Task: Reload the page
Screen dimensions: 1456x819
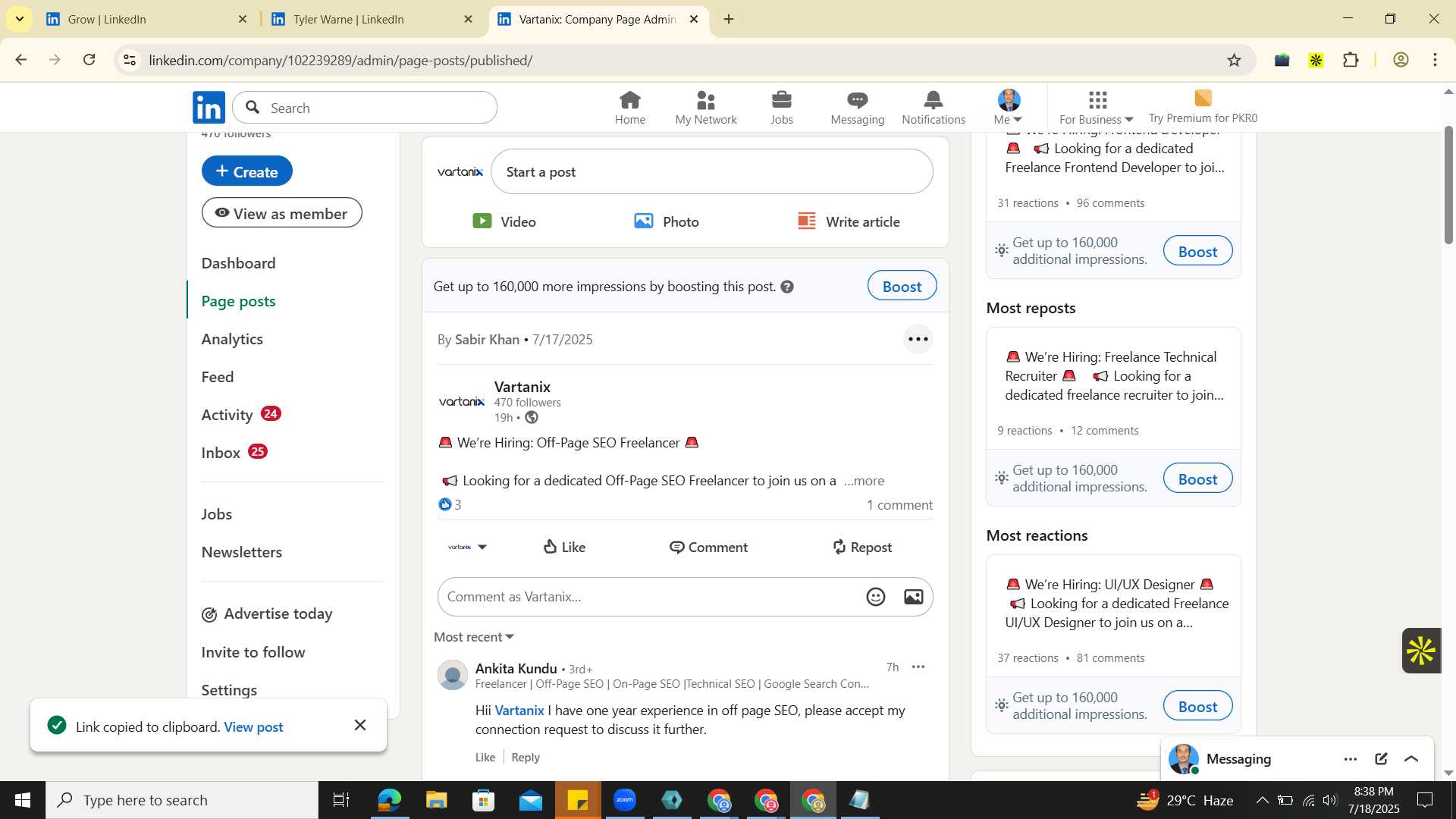Action: click(89, 60)
